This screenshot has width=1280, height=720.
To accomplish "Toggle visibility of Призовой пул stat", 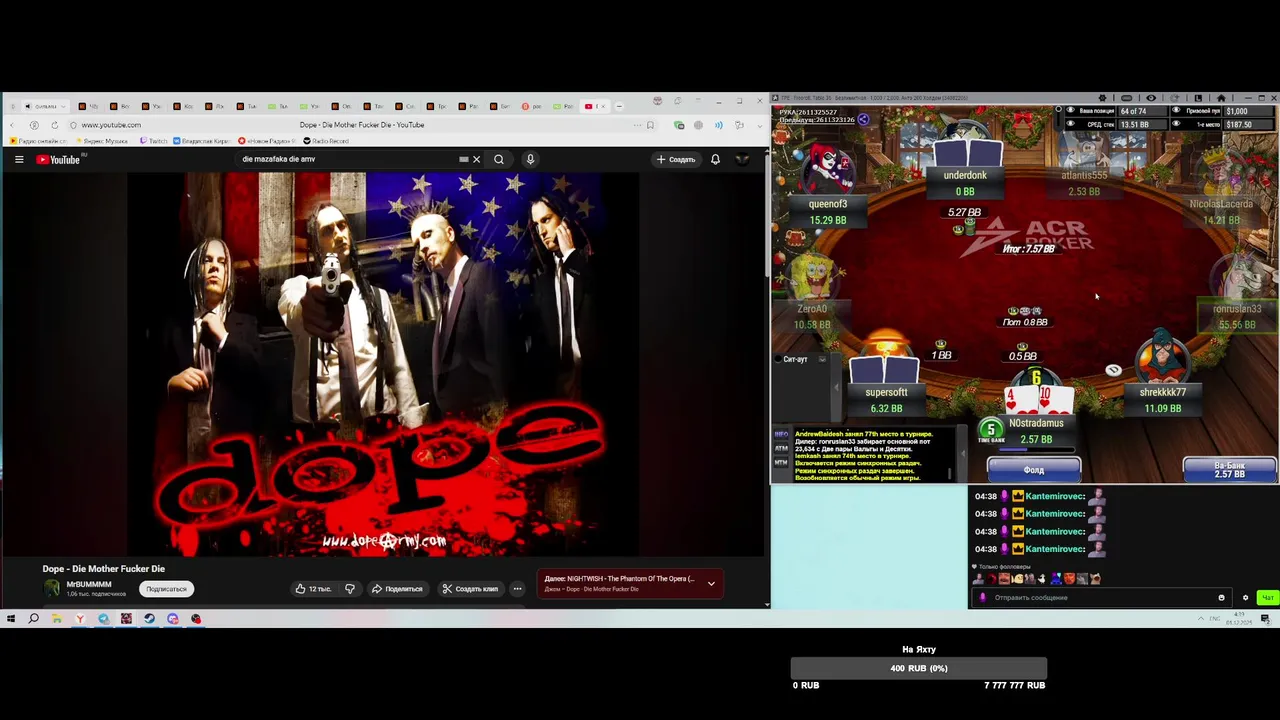I will pos(1176,111).
